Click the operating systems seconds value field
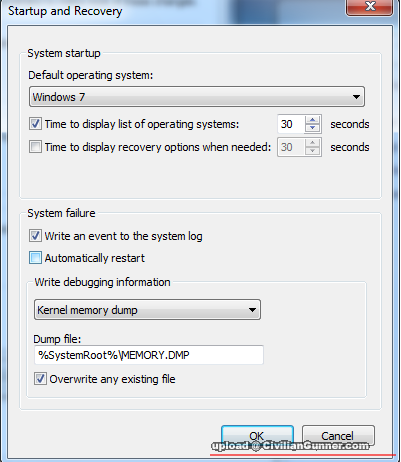The image size is (401, 462). [291, 124]
